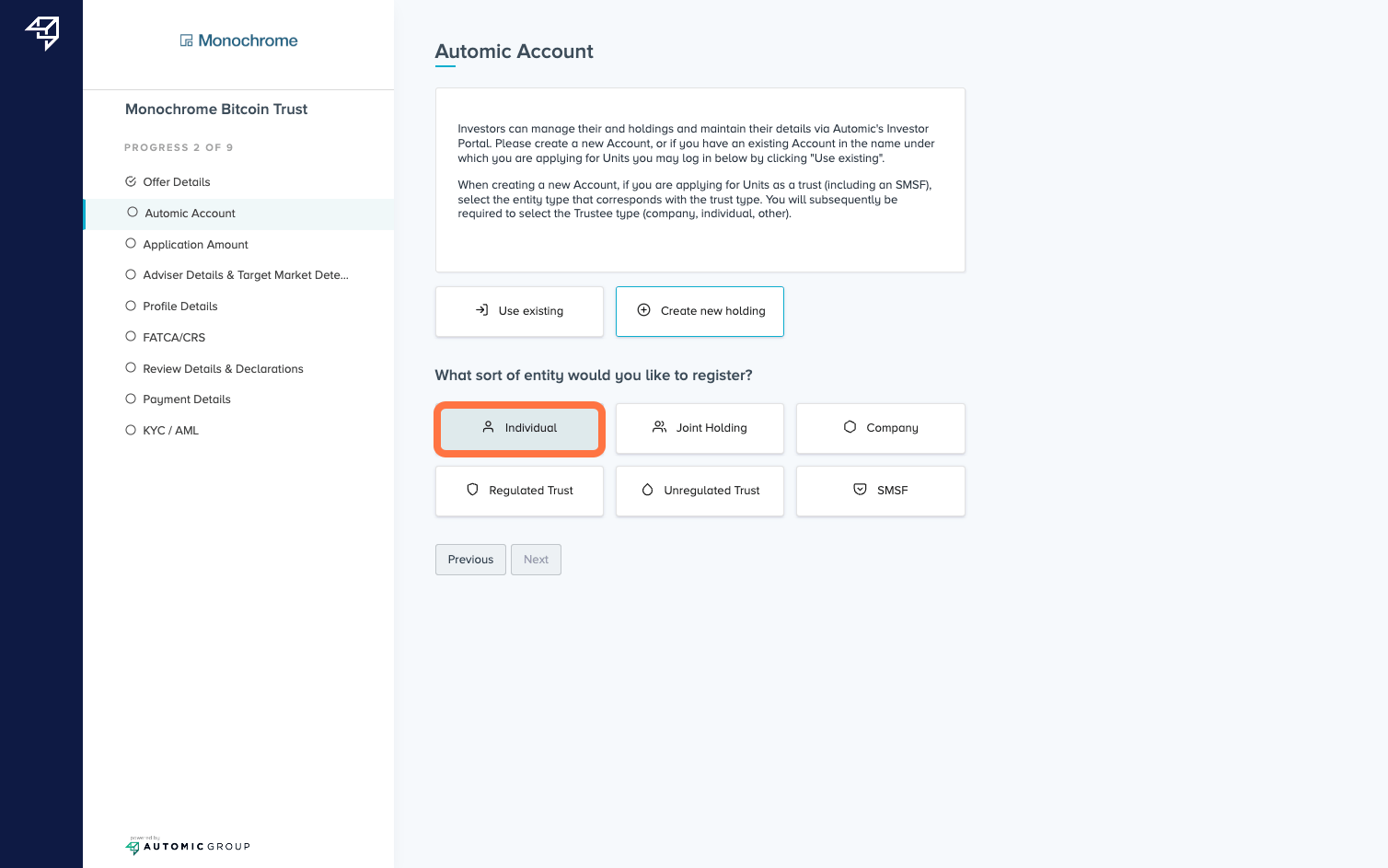Click the two-people icon on Joint Holding
This screenshot has height=868, width=1388.
click(659, 427)
